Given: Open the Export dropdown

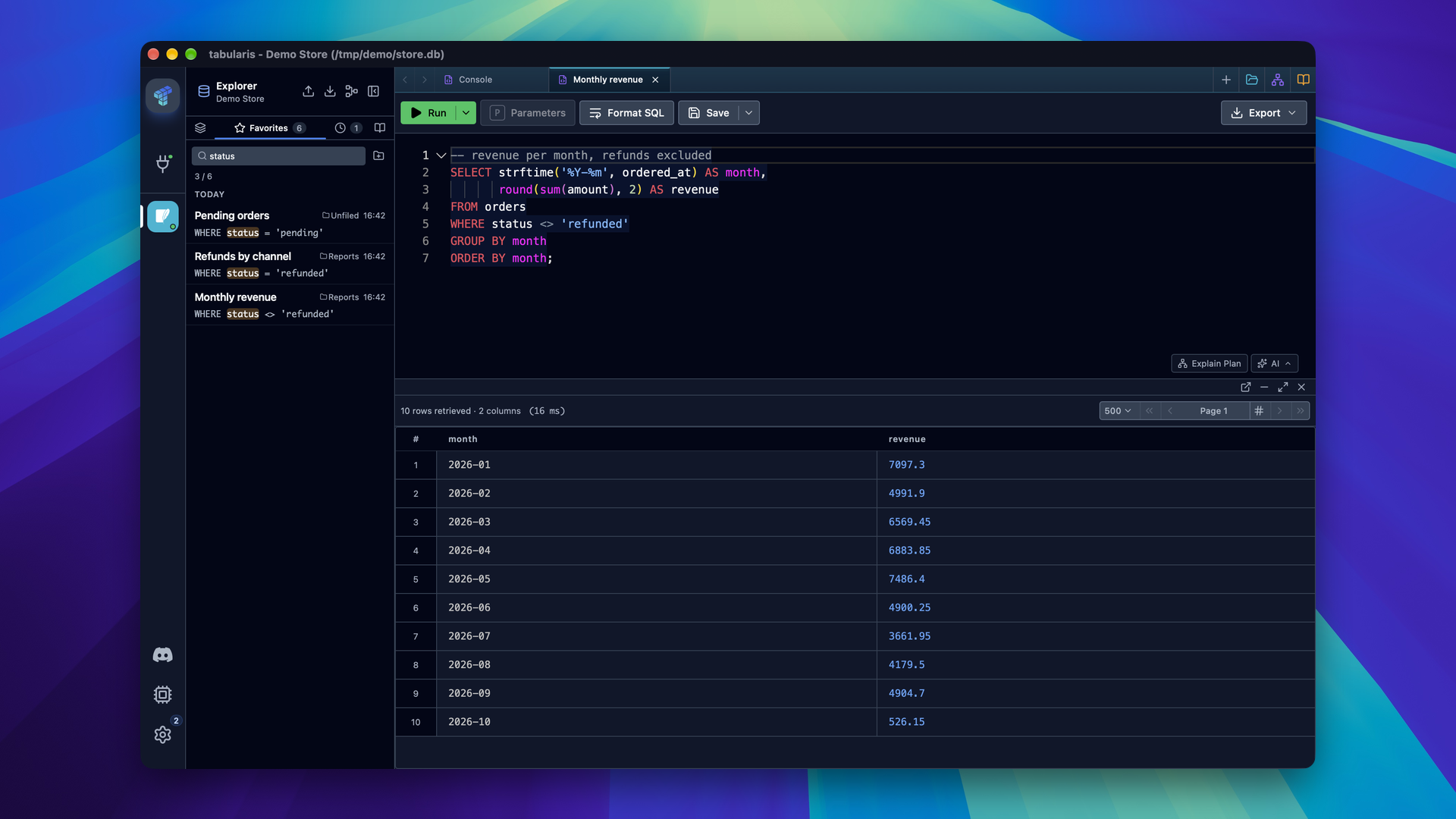Looking at the screenshot, I should point(1263,113).
